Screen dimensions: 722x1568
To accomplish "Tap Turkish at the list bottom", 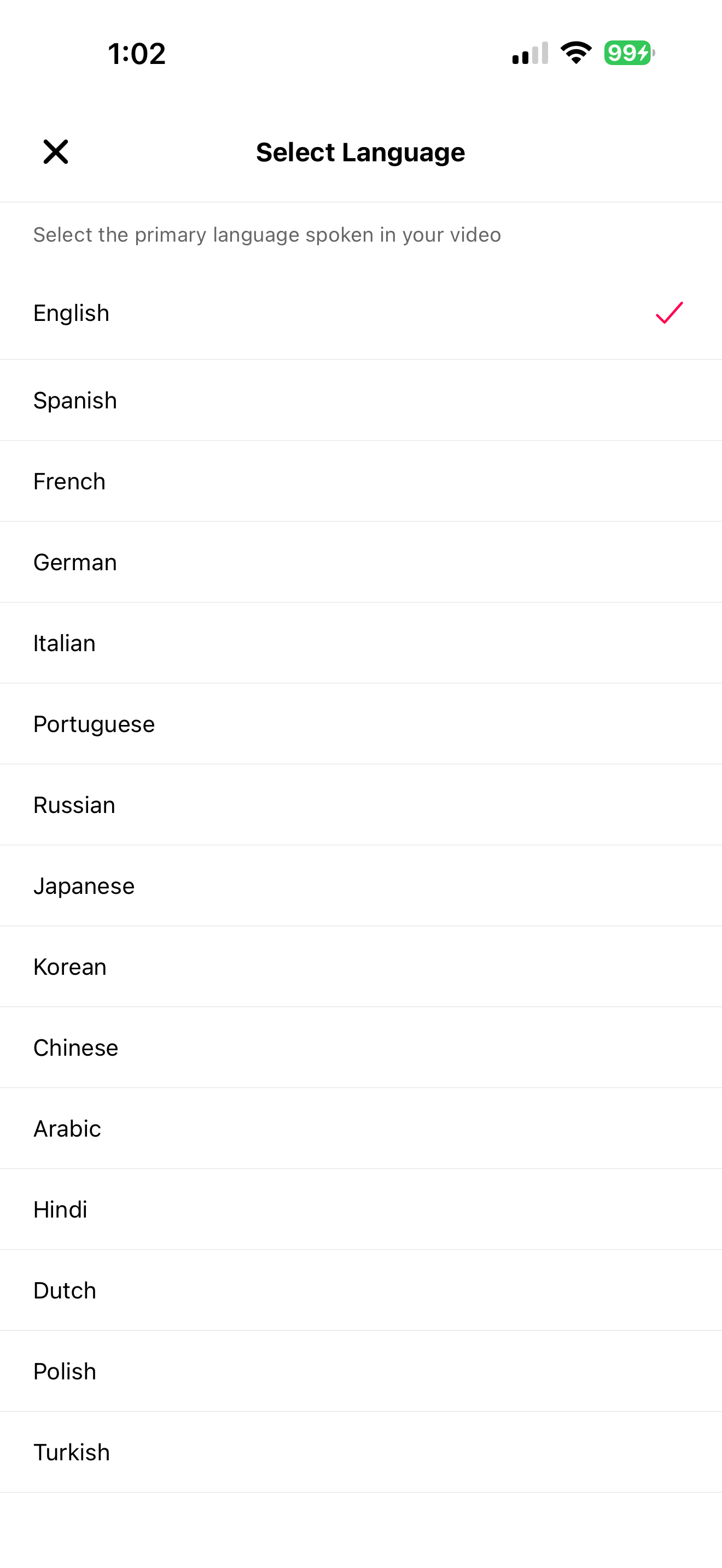I will pos(71,1453).
